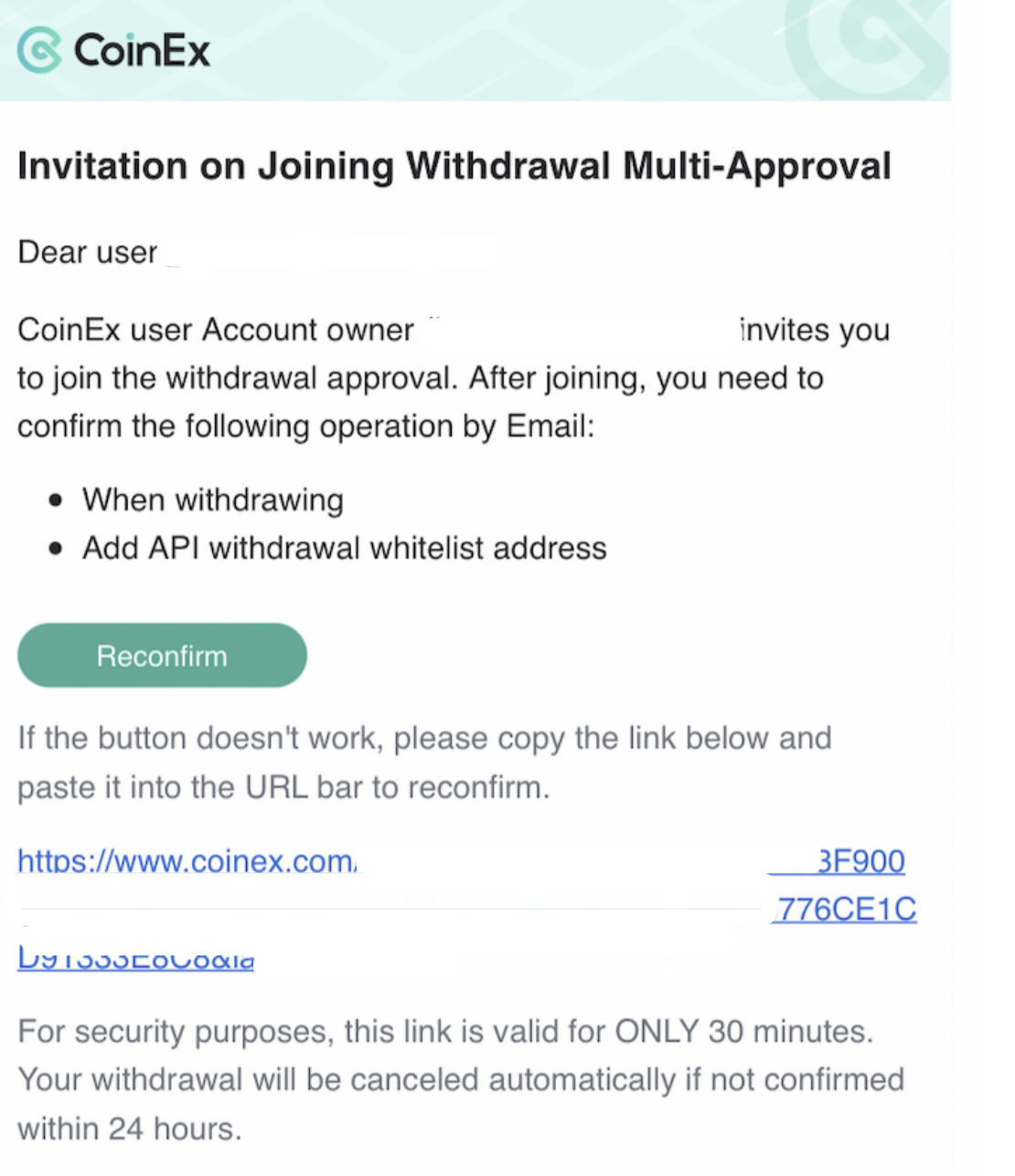Click the link segment ending 776CE1C
This screenshot has width=1015, height=1176.
tap(846, 909)
